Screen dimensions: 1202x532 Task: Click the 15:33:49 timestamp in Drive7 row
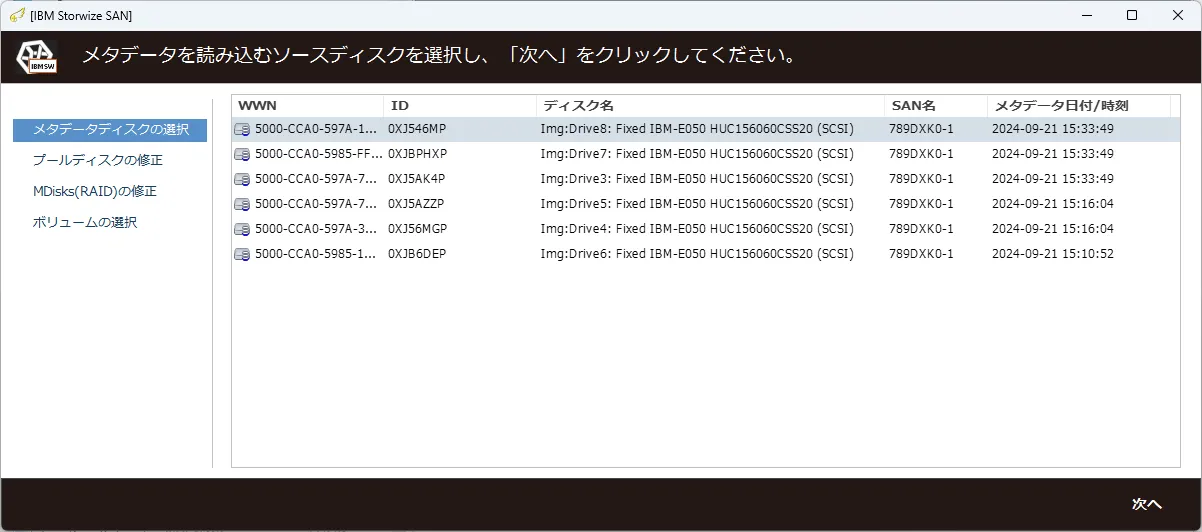(1053, 154)
